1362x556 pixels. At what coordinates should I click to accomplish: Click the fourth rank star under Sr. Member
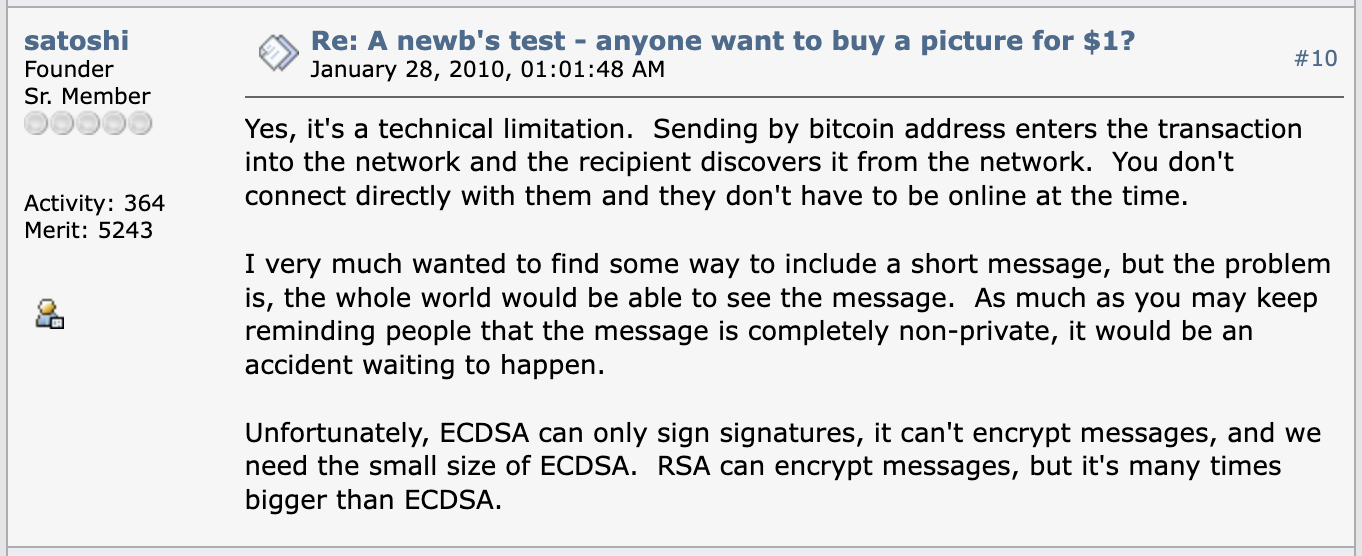pos(114,124)
